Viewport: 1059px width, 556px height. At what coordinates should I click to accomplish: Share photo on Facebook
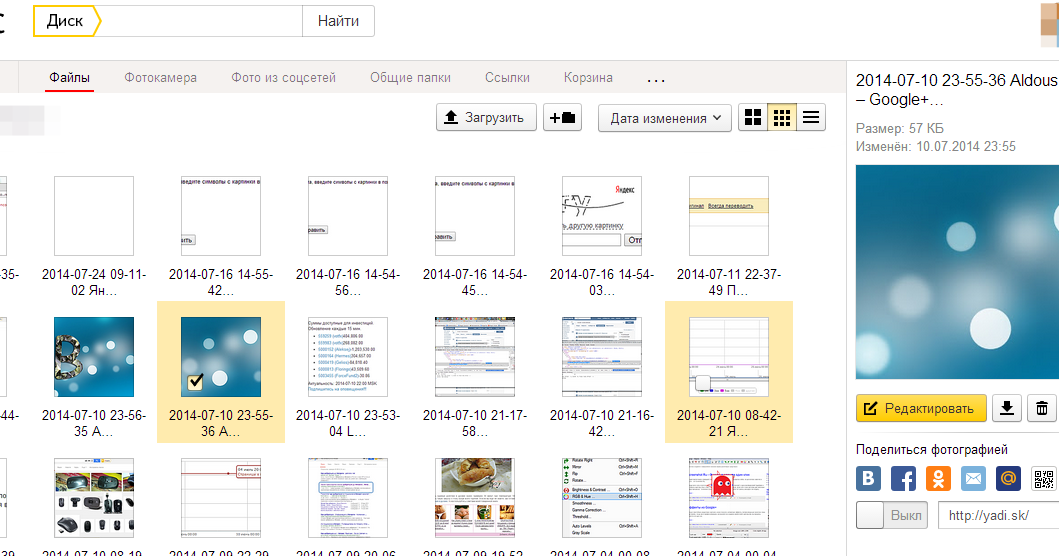[903, 478]
